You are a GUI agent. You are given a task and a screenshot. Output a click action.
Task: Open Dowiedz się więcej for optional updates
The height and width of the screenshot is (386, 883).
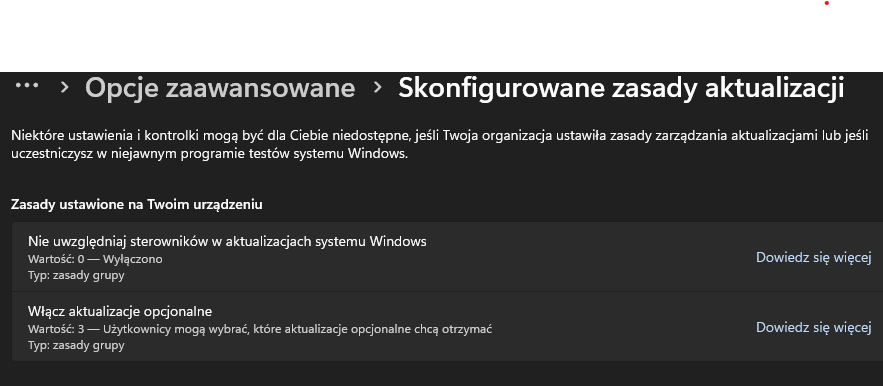[814, 327]
